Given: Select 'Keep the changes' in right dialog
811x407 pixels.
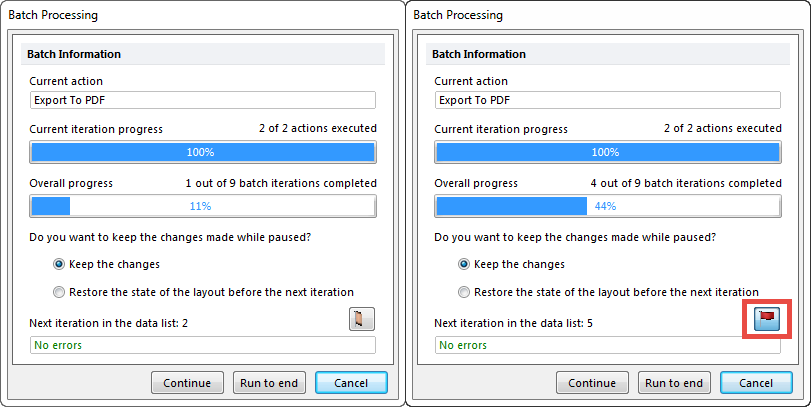Looking at the screenshot, I should coord(465,264).
